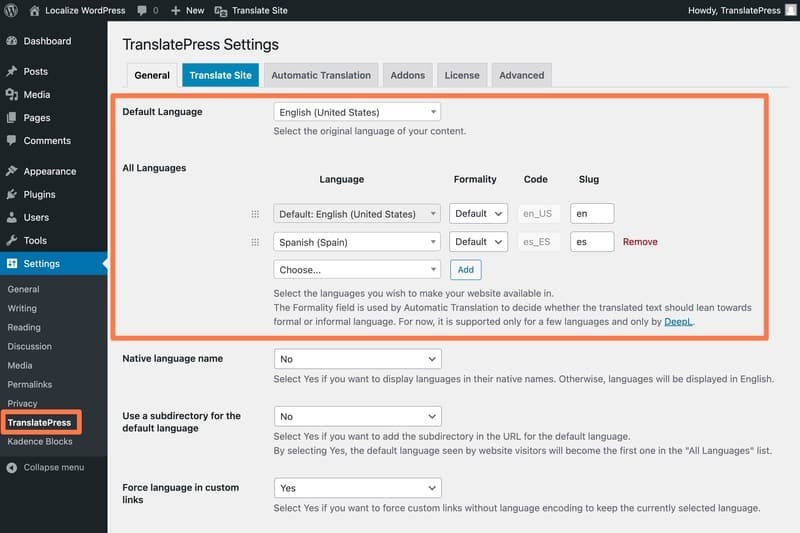The height and width of the screenshot is (533, 800).
Task: Switch to the Advanced tab
Action: coord(521,75)
